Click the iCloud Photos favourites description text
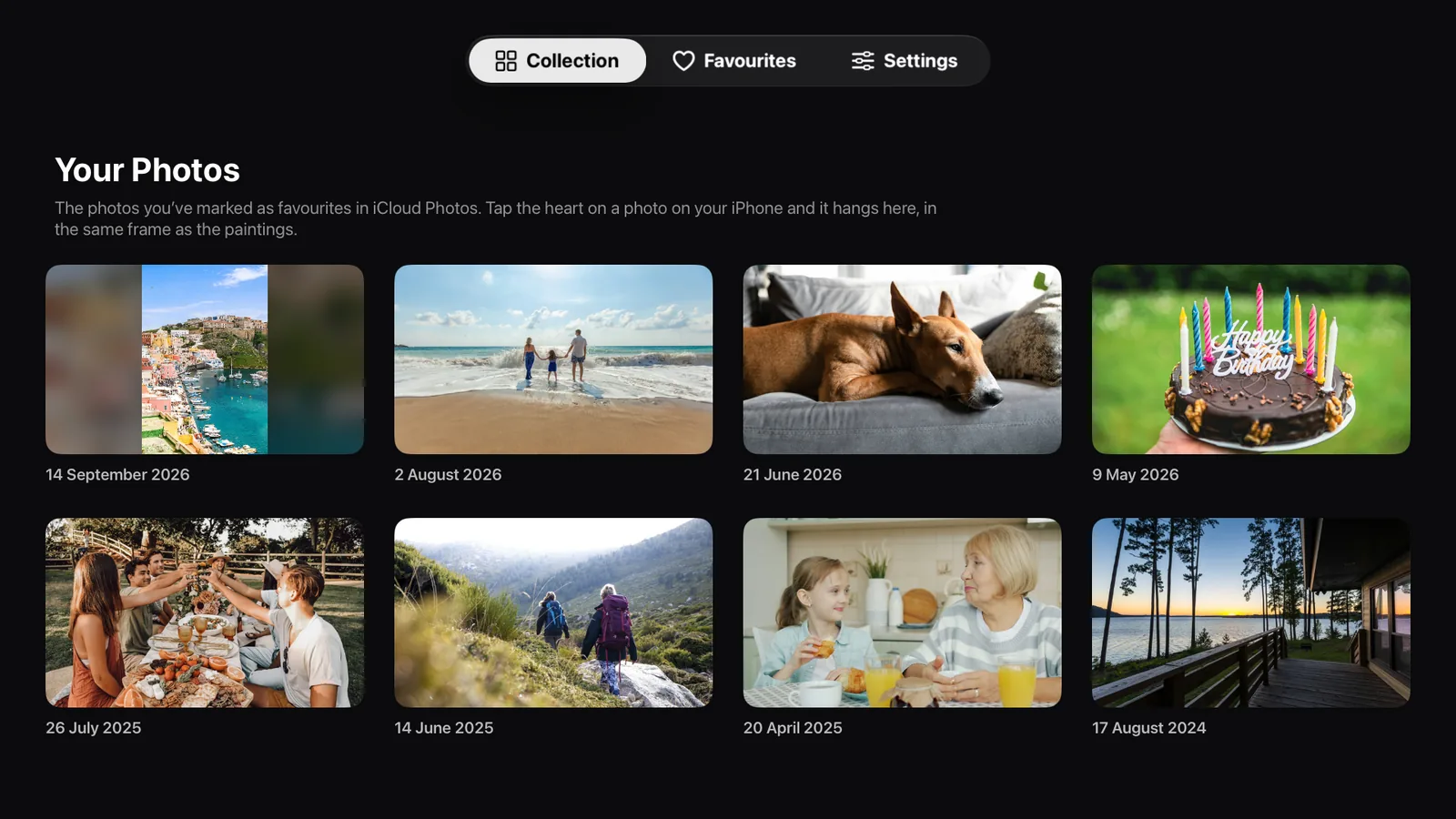 click(496, 218)
